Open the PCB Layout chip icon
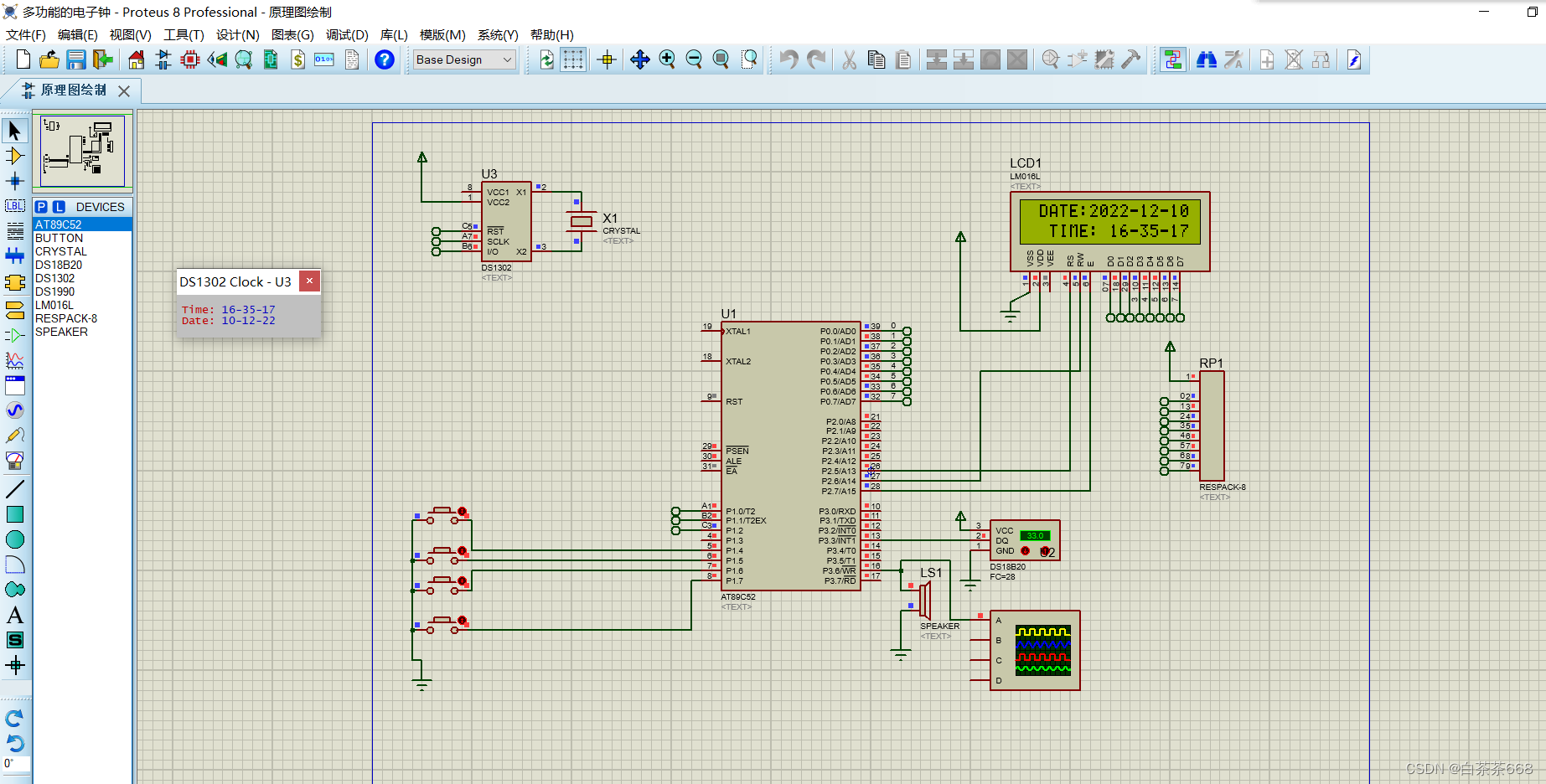The image size is (1546, 784). (x=190, y=59)
